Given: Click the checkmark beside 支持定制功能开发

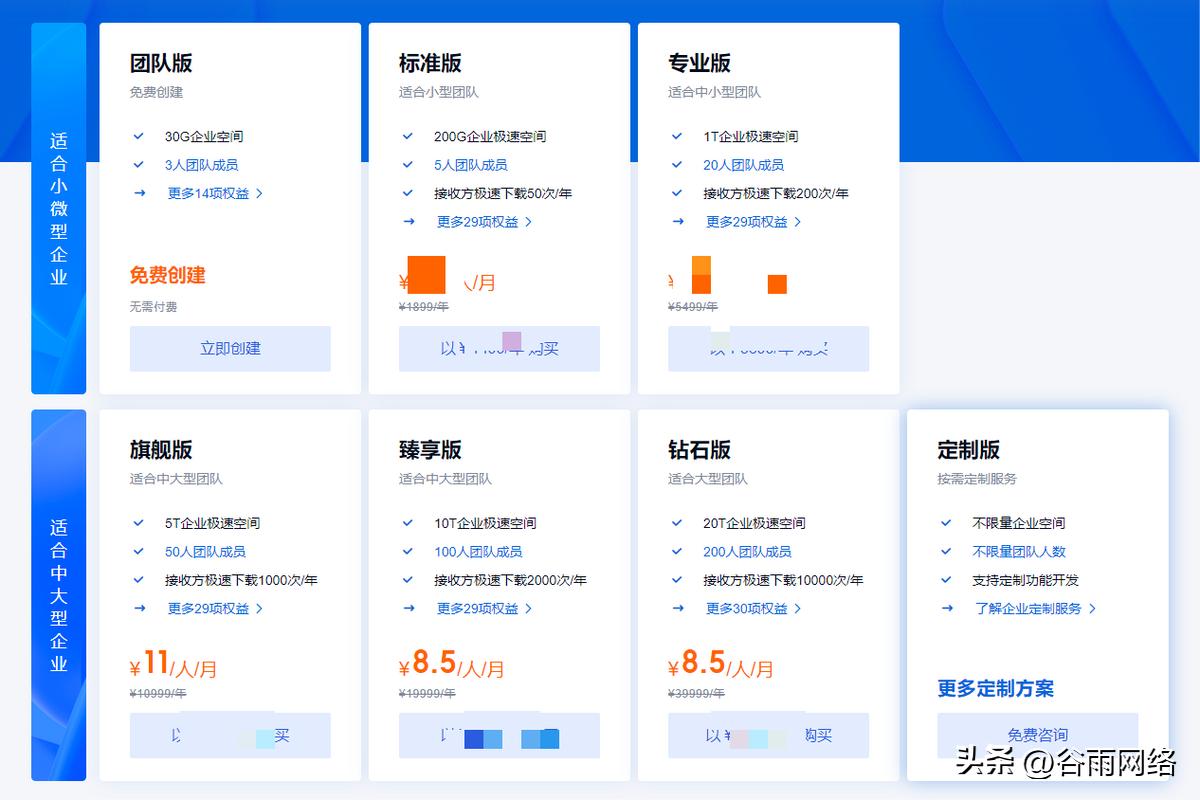Looking at the screenshot, I should [x=946, y=579].
